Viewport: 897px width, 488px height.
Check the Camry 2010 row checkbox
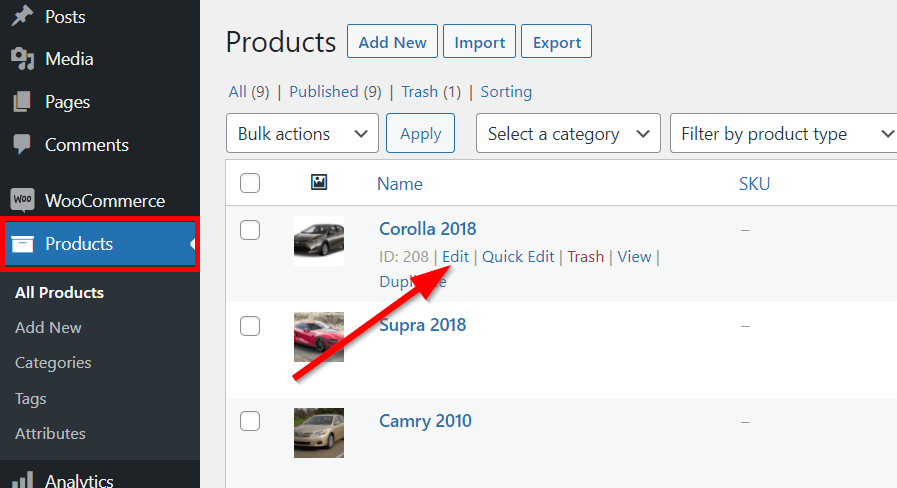click(x=250, y=422)
